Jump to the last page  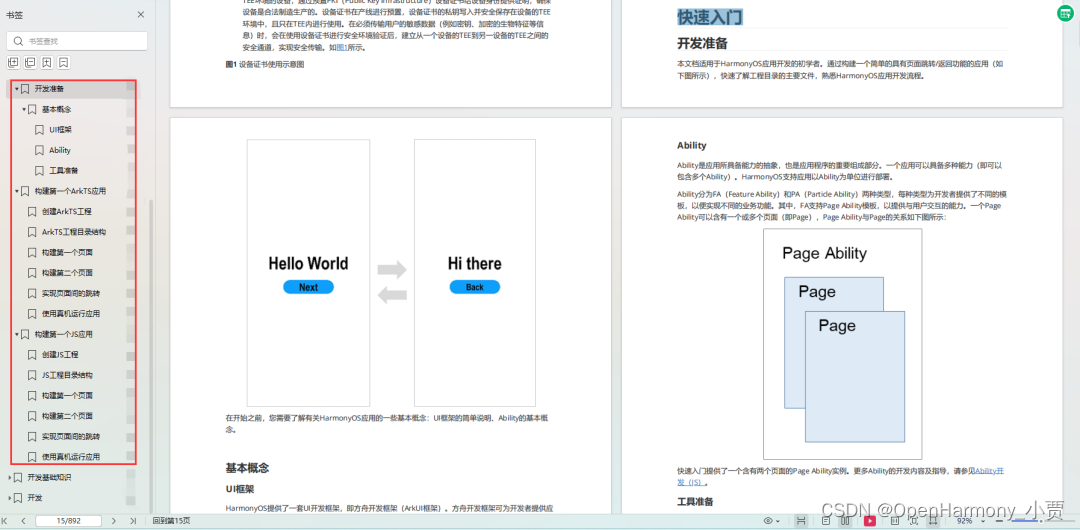(131, 521)
